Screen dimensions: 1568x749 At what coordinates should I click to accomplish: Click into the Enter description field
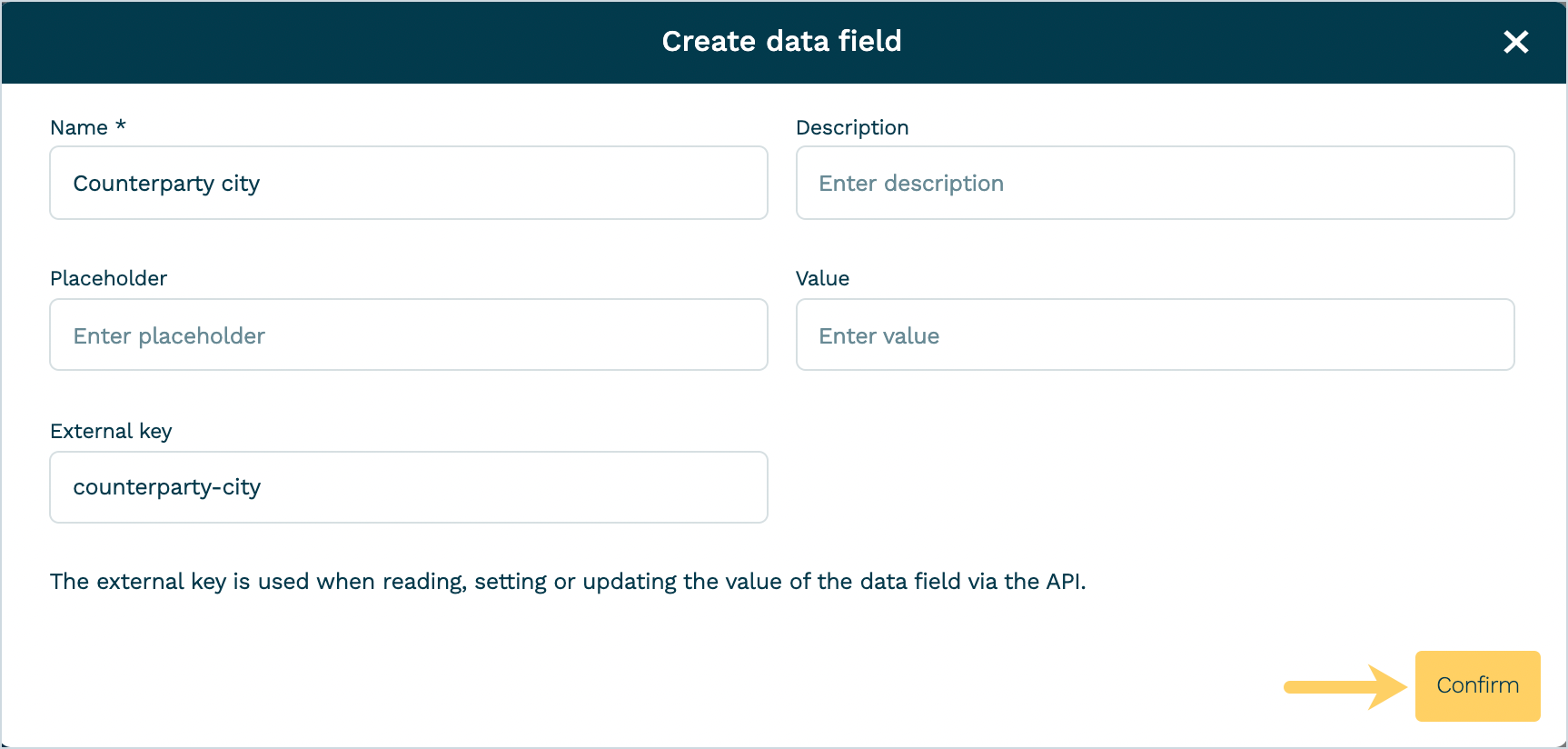point(1154,183)
